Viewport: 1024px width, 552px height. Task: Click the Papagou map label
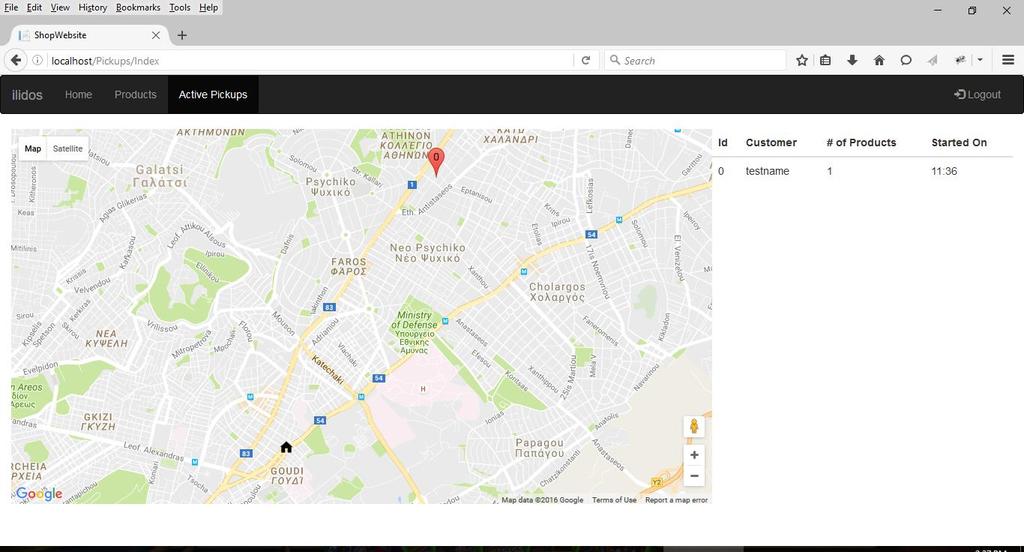539,448
